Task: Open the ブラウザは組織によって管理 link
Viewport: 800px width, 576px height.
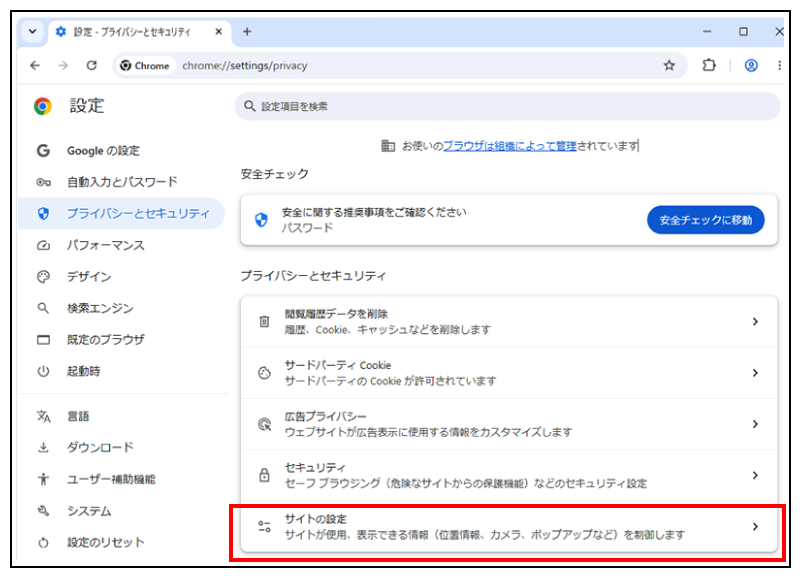Action: pos(509,146)
